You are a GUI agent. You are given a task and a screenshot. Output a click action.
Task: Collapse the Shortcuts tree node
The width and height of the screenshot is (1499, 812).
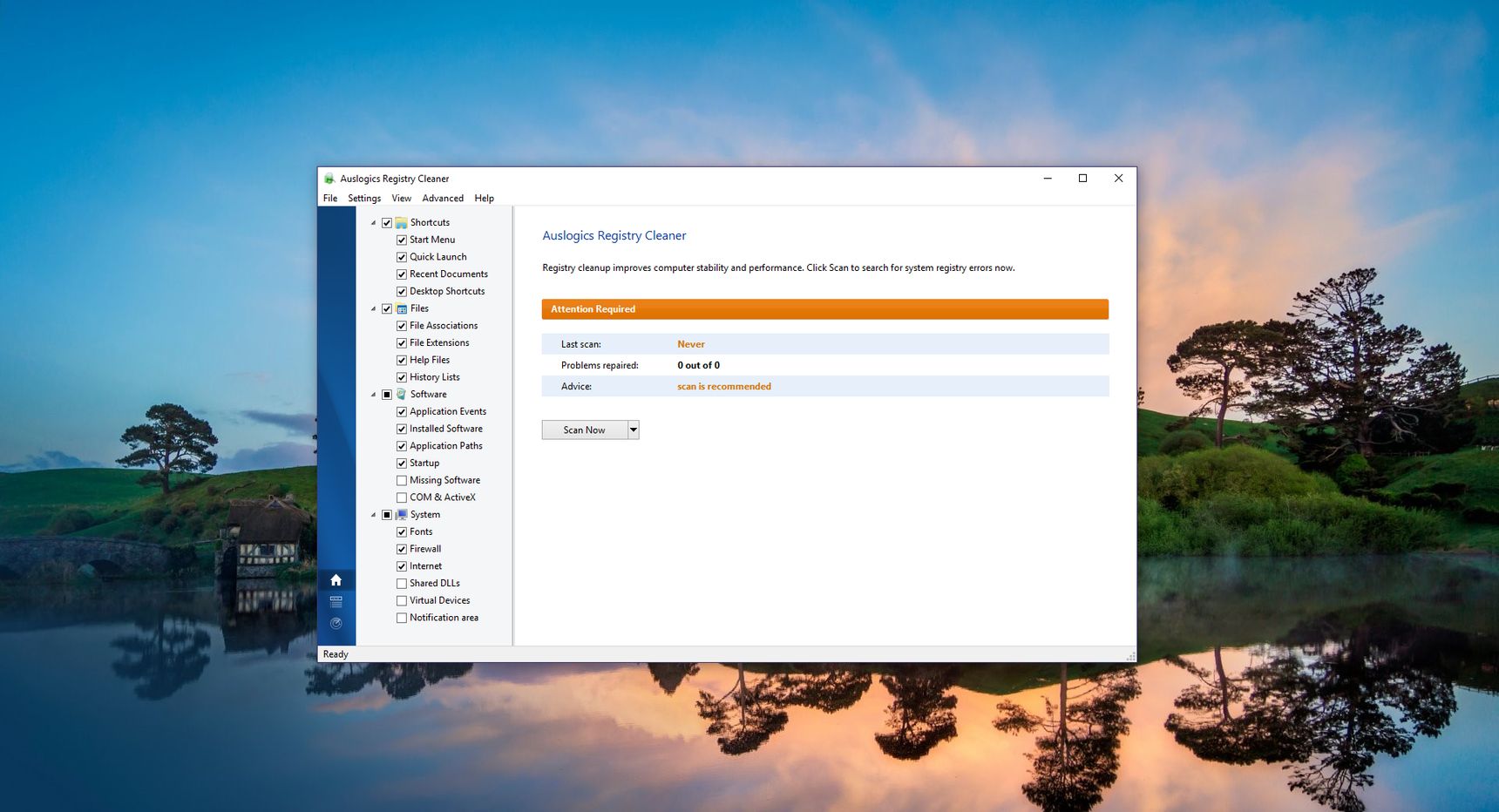tap(374, 223)
